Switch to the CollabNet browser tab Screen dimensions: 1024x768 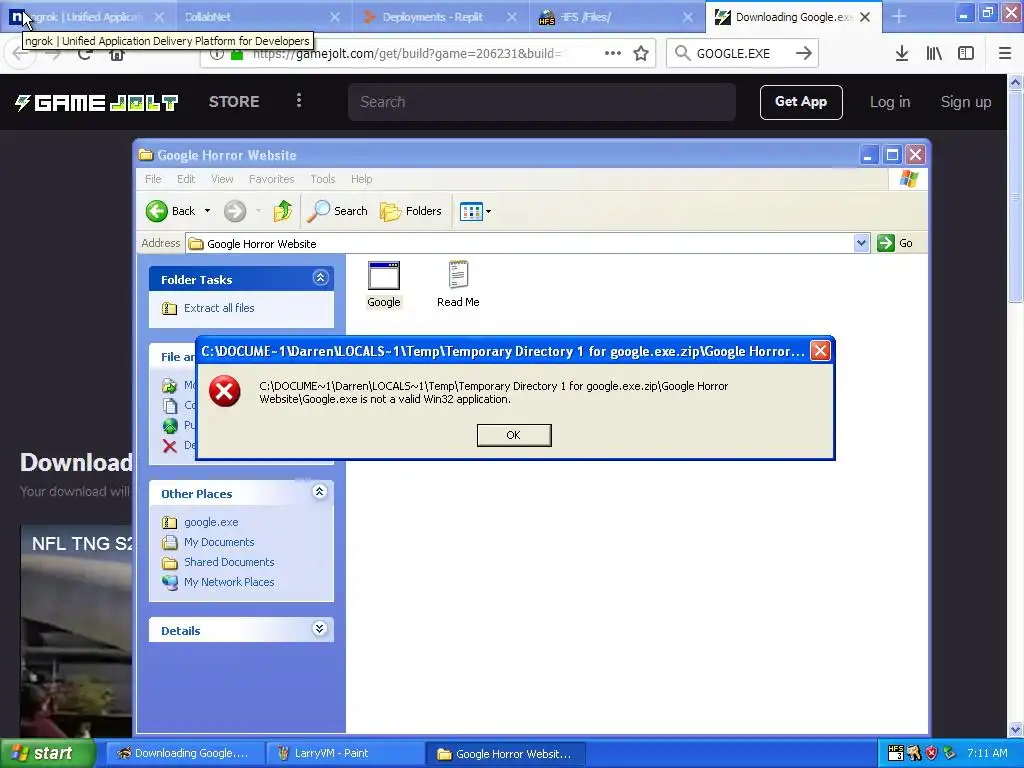(261, 17)
